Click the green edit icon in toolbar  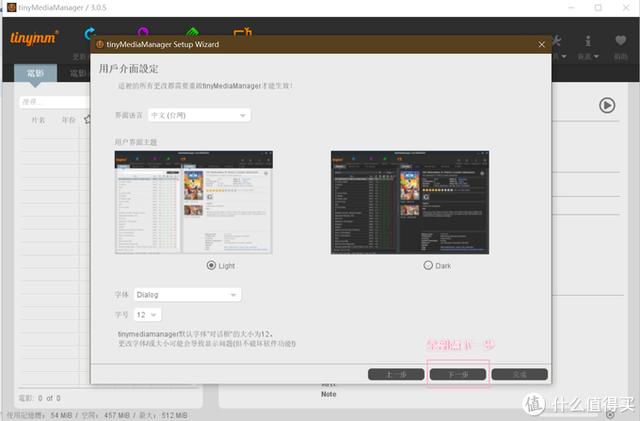192,31
